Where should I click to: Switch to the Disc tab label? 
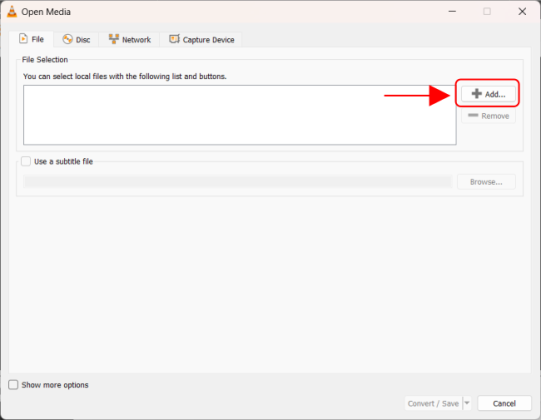pos(83,40)
